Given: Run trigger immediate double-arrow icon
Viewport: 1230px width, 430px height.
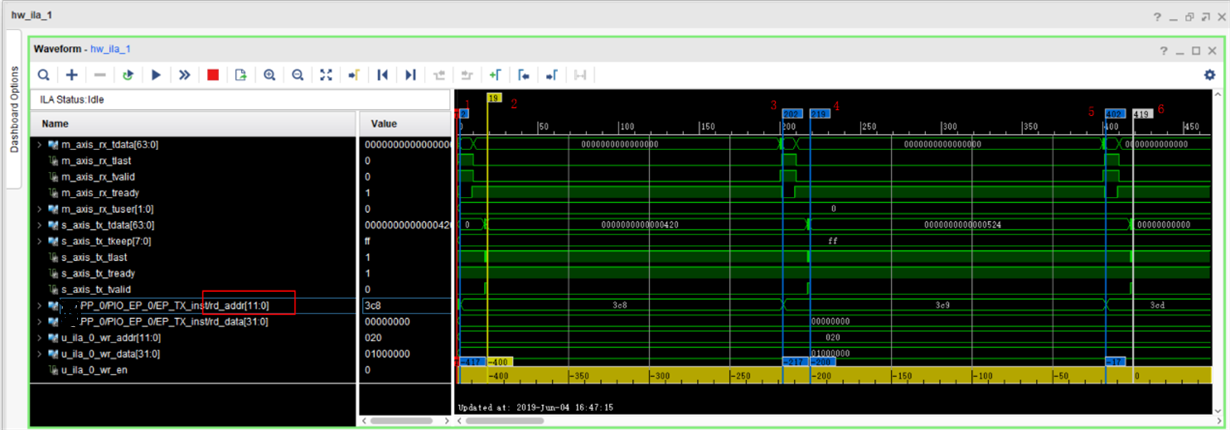Looking at the screenshot, I should click(x=184, y=75).
